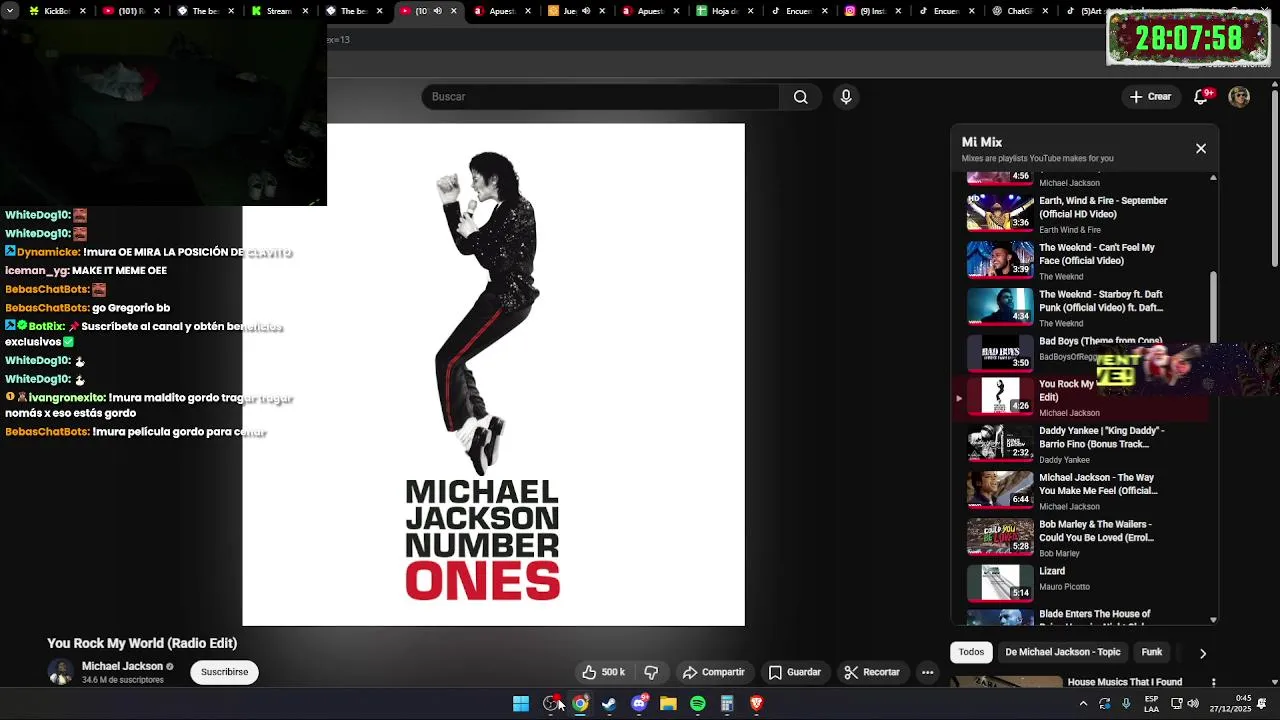Viewport: 1280px width, 720px height.
Task: Open Brave browser from taskbar
Action: click(x=757, y=704)
